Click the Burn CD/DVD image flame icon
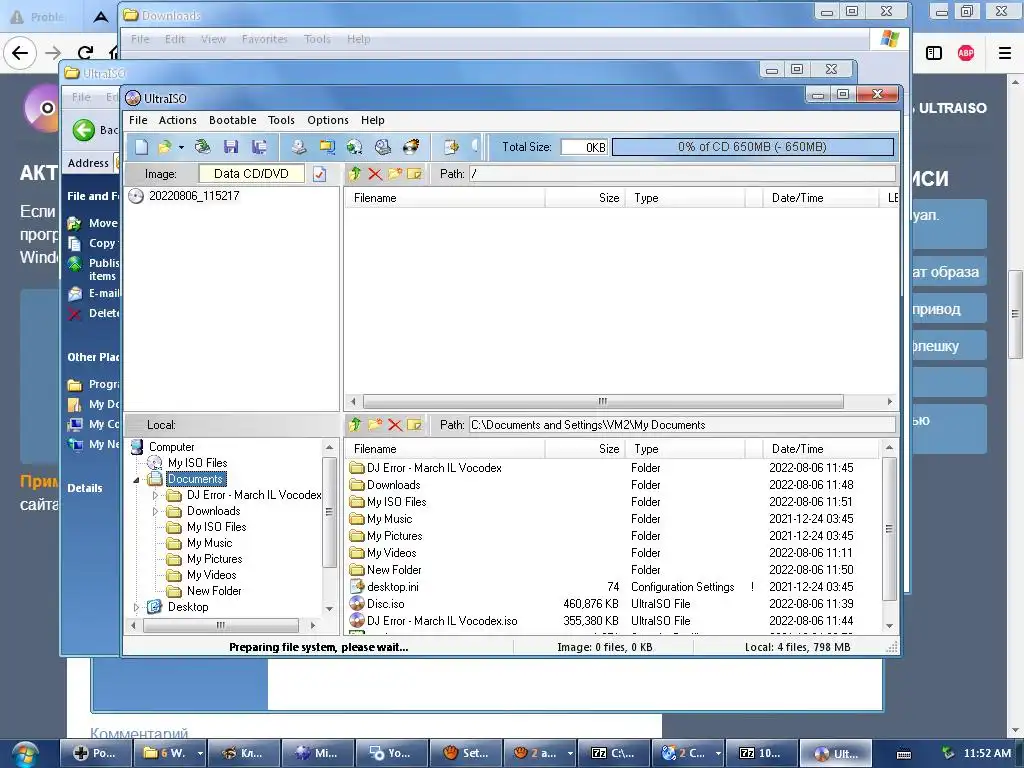Screen dimensions: 1024x768 (x=411, y=147)
